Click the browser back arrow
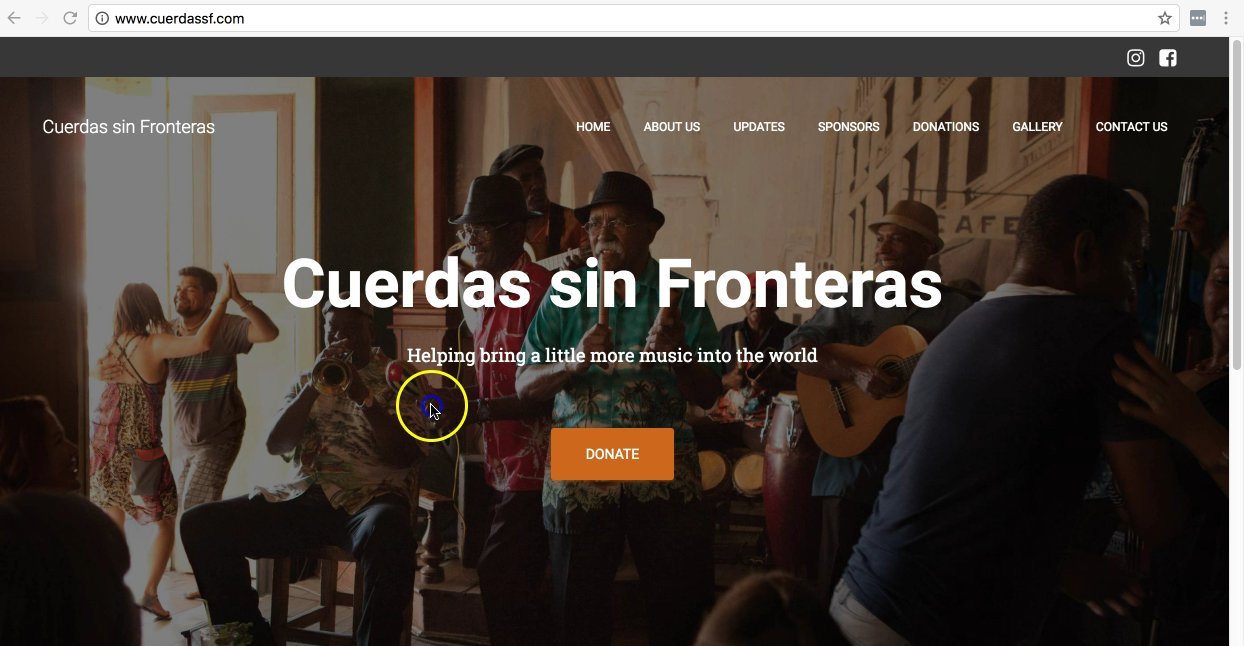Image resolution: width=1244 pixels, height=646 pixels. click(x=14, y=18)
